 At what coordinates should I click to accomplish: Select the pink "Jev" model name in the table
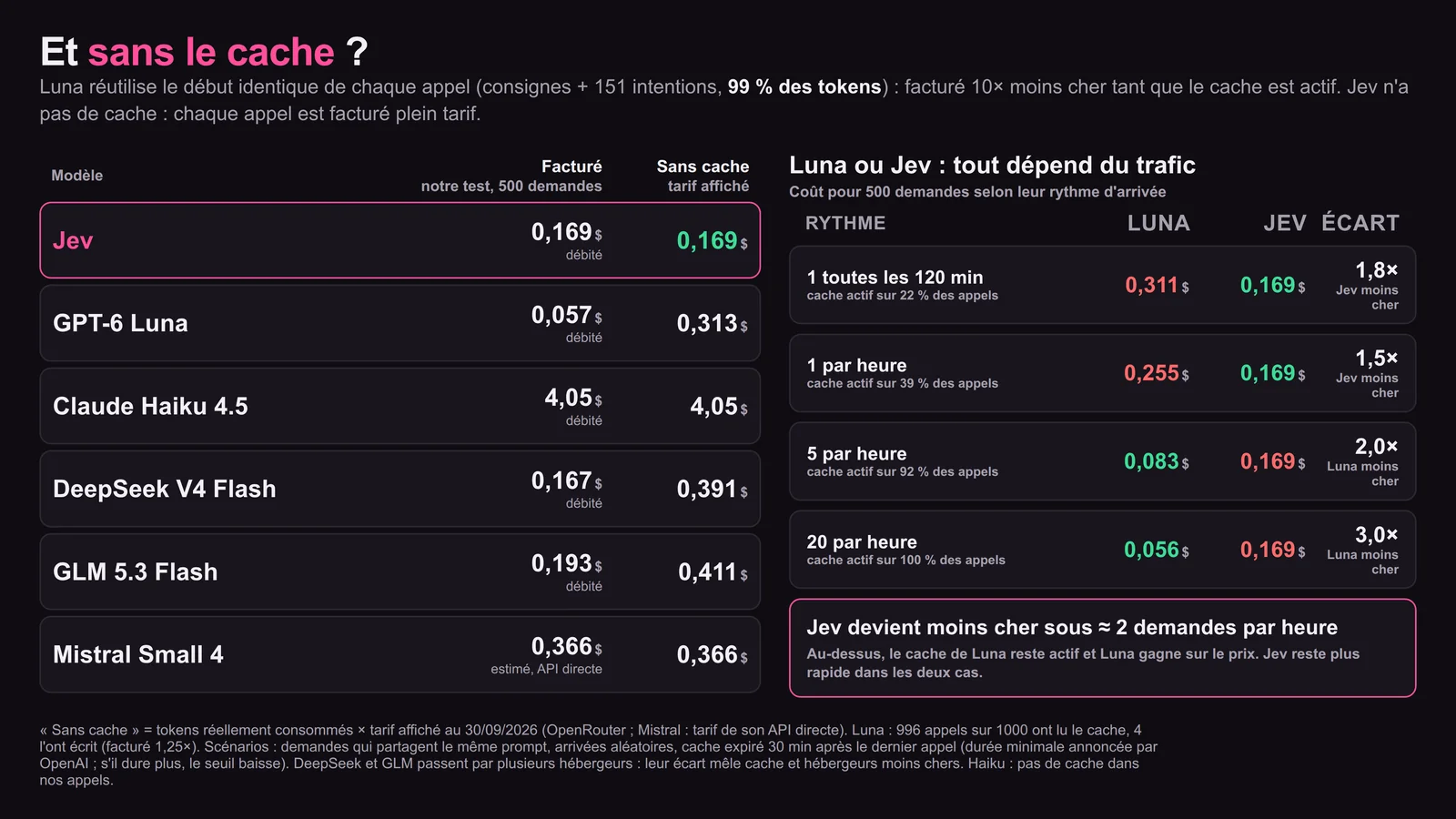click(x=73, y=240)
